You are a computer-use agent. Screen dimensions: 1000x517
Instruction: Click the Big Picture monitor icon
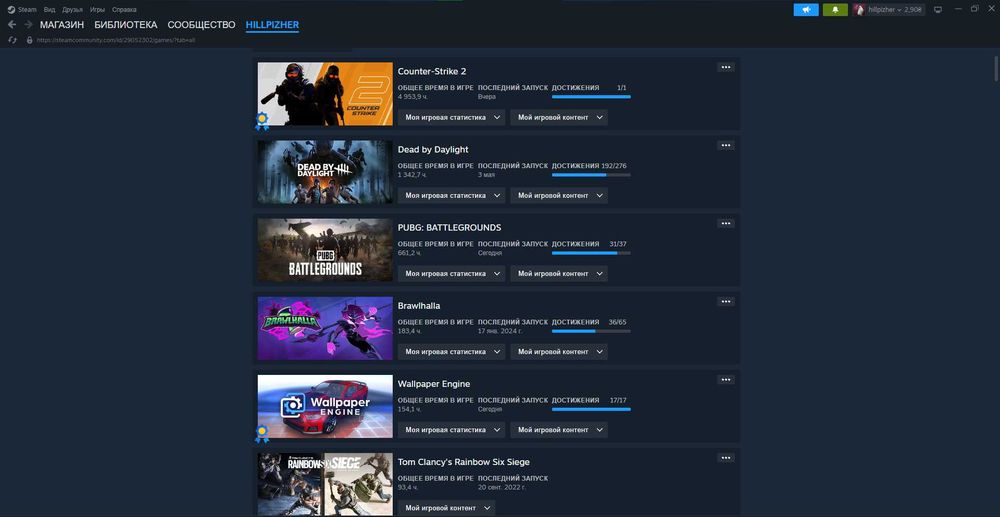point(938,10)
